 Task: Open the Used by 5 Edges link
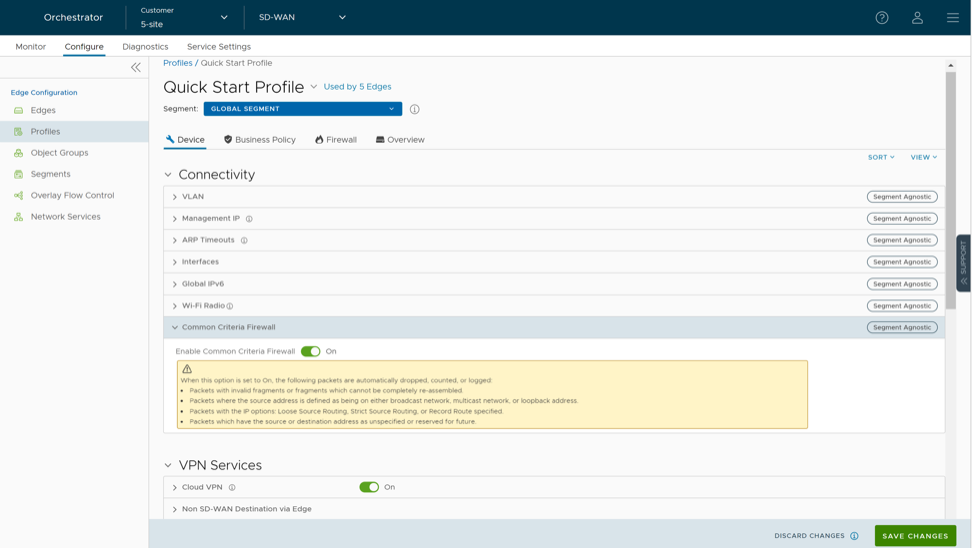357,87
